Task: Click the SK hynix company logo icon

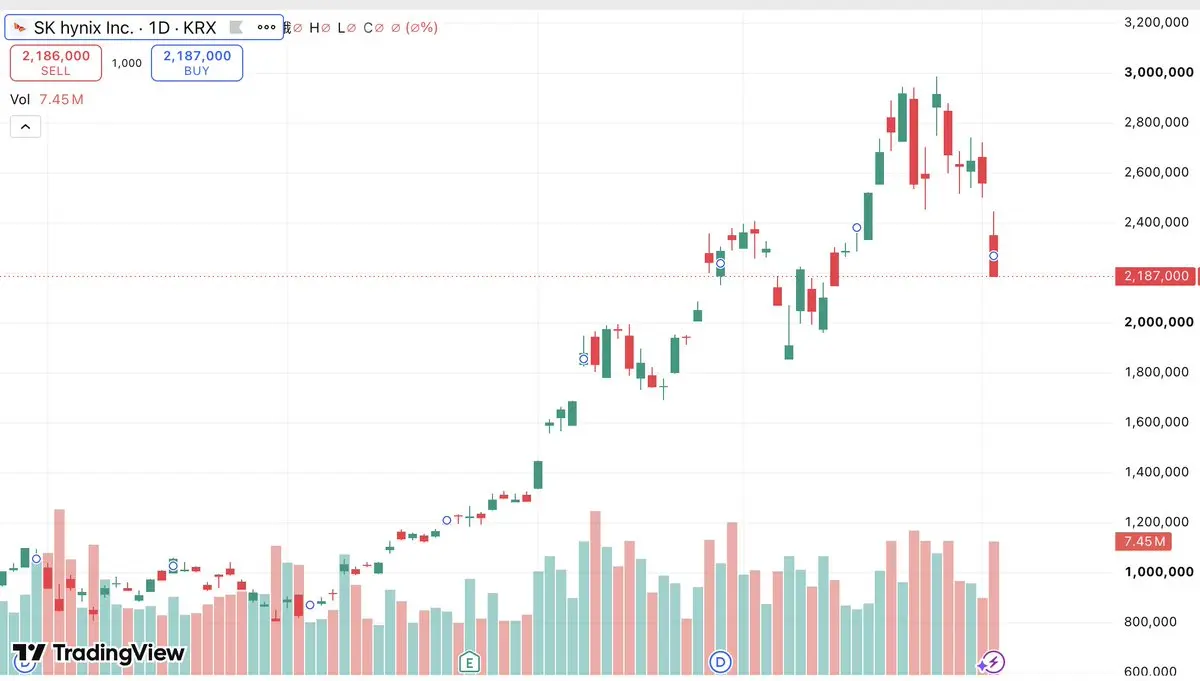Action: point(20,27)
